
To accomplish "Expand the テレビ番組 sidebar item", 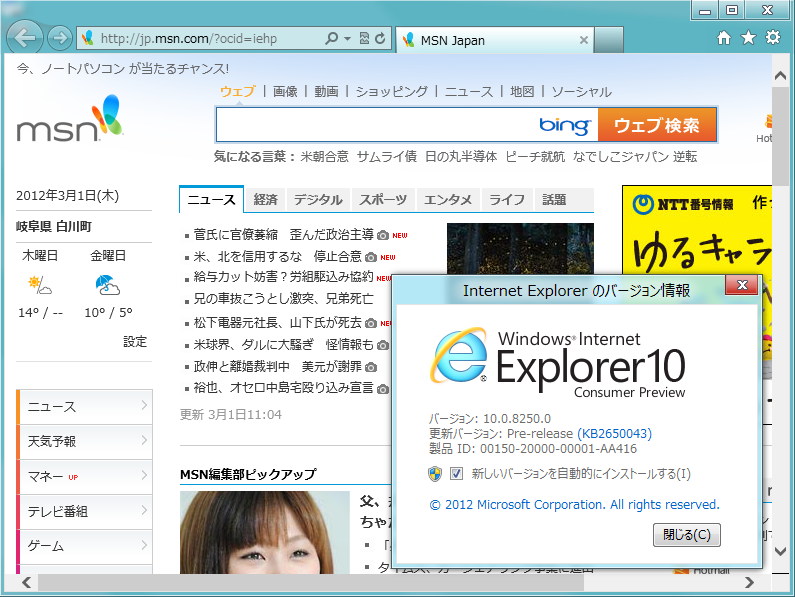I will click(85, 511).
